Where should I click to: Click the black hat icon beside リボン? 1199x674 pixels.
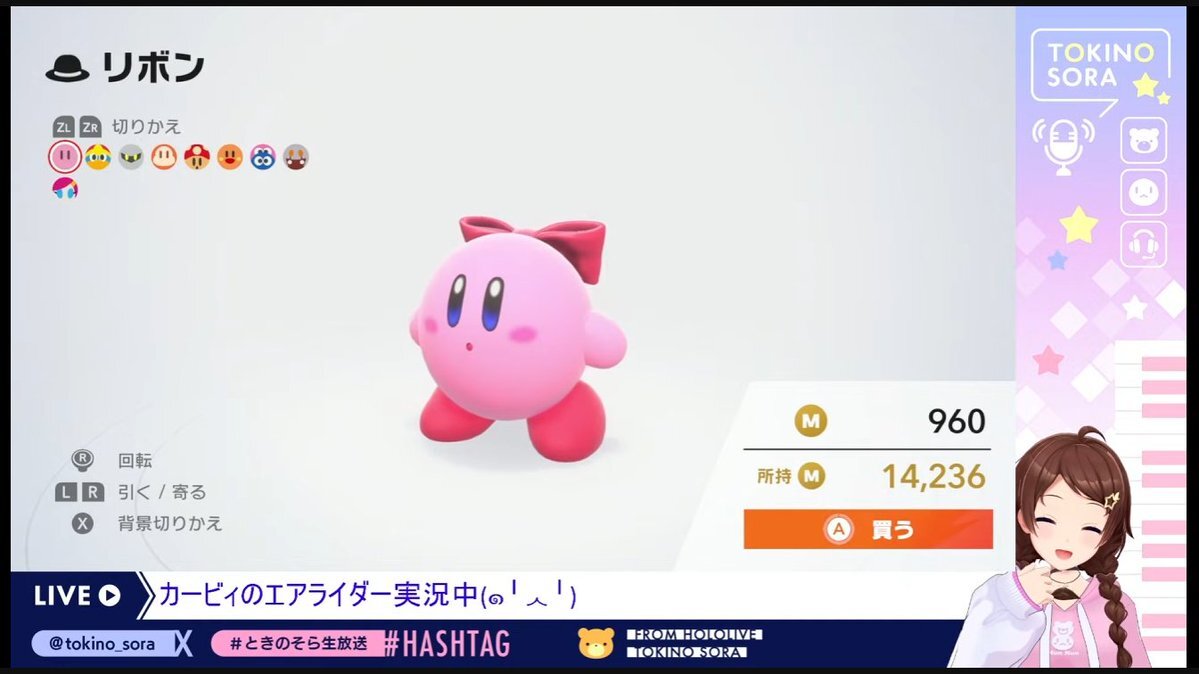coord(67,68)
